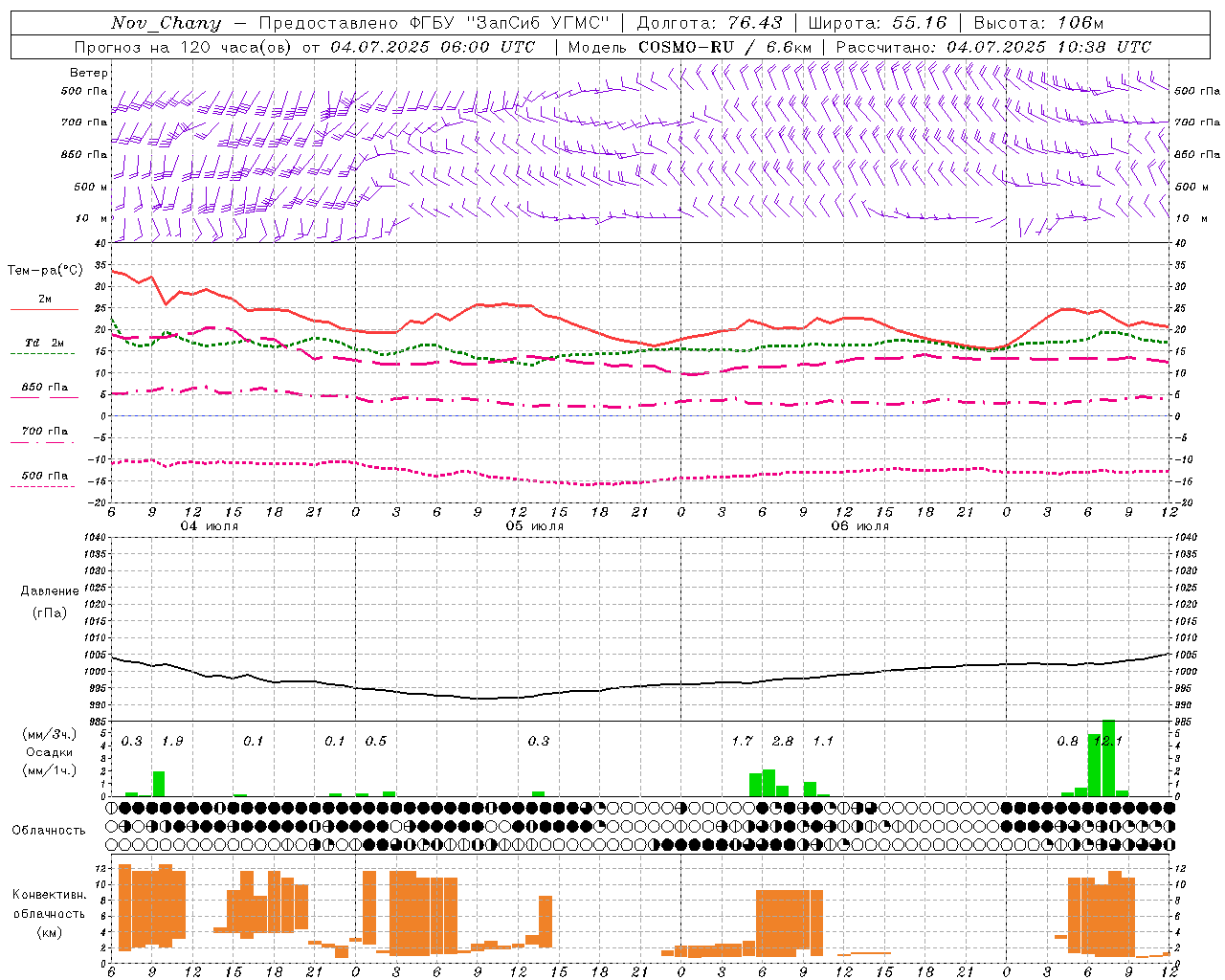Click the "(мм/1ч.)" precipitation unit label
Image resolution: width=1225 pixels, height=980 pixels.
click(50, 771)
